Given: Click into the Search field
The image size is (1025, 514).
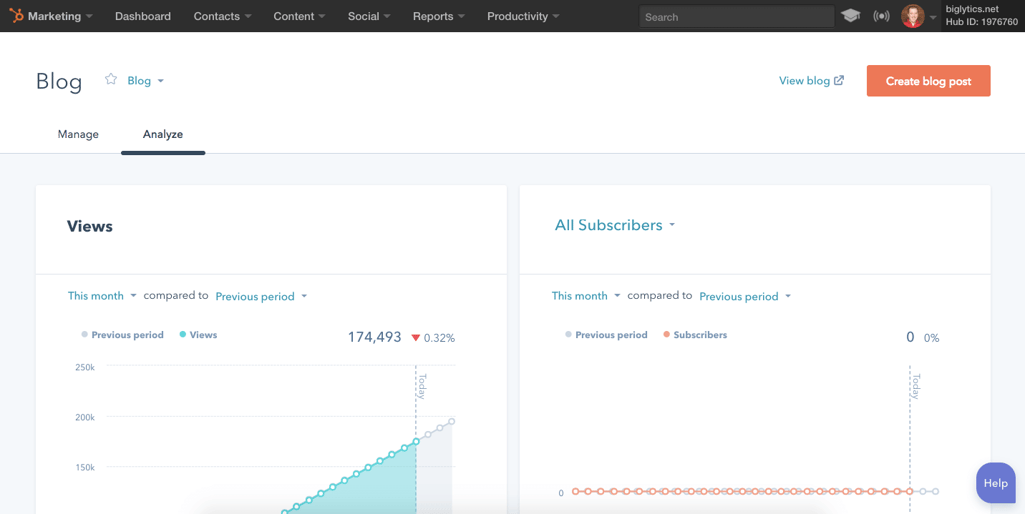Looking at the screenshot, I should (x=737, y=17).
